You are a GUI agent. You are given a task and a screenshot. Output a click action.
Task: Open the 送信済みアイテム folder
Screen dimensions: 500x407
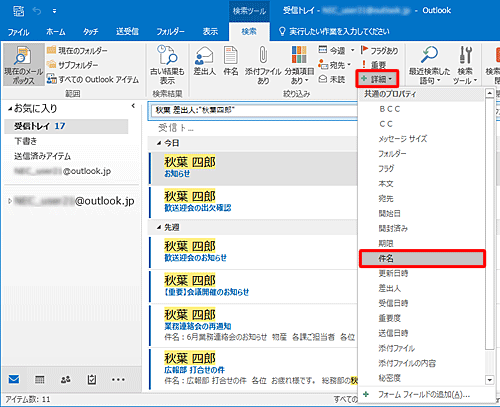(x=42, y=156)
